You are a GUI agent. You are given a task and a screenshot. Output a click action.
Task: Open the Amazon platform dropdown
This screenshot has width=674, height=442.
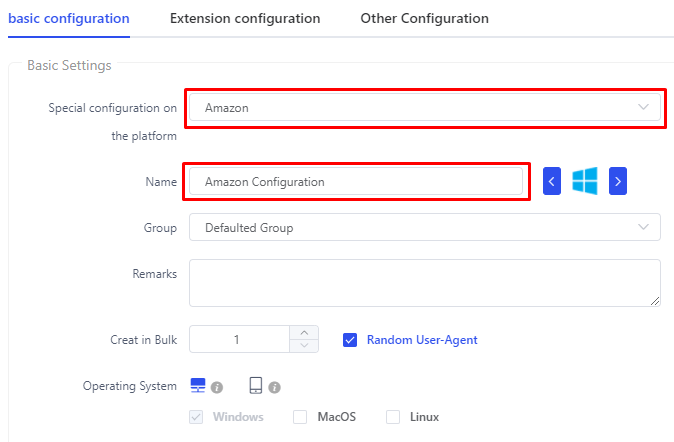425,107
